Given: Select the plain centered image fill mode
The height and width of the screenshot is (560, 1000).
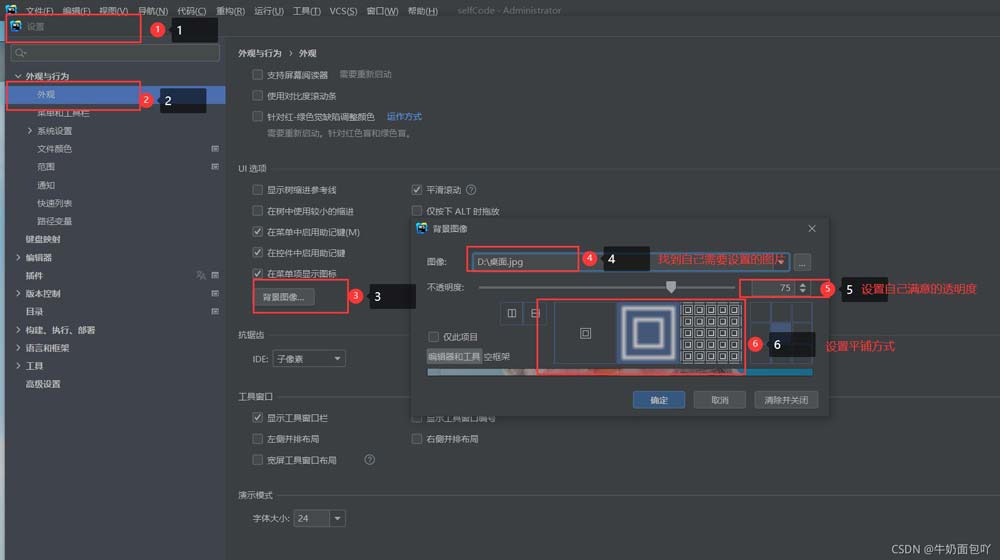Looking at the screenshot, I should click(x=585, y=333).
